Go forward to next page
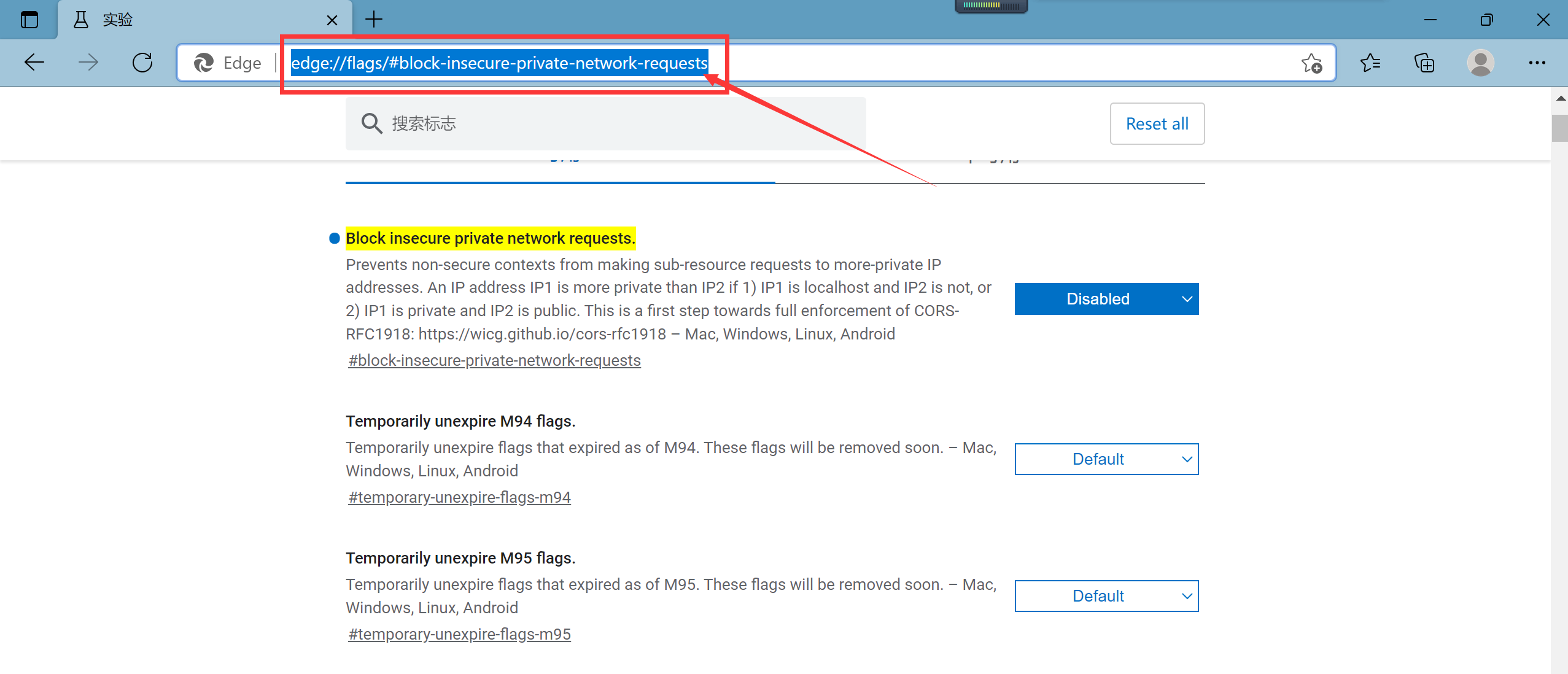Screen dimensions: 1568x674 pos(88,63)
